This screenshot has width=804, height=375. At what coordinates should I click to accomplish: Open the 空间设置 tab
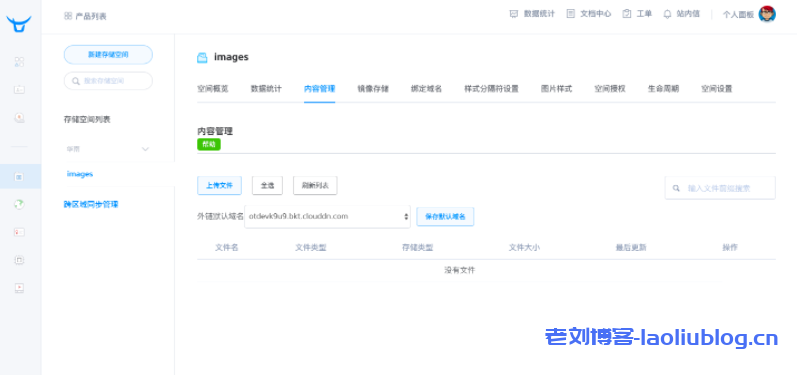point(716,89)
